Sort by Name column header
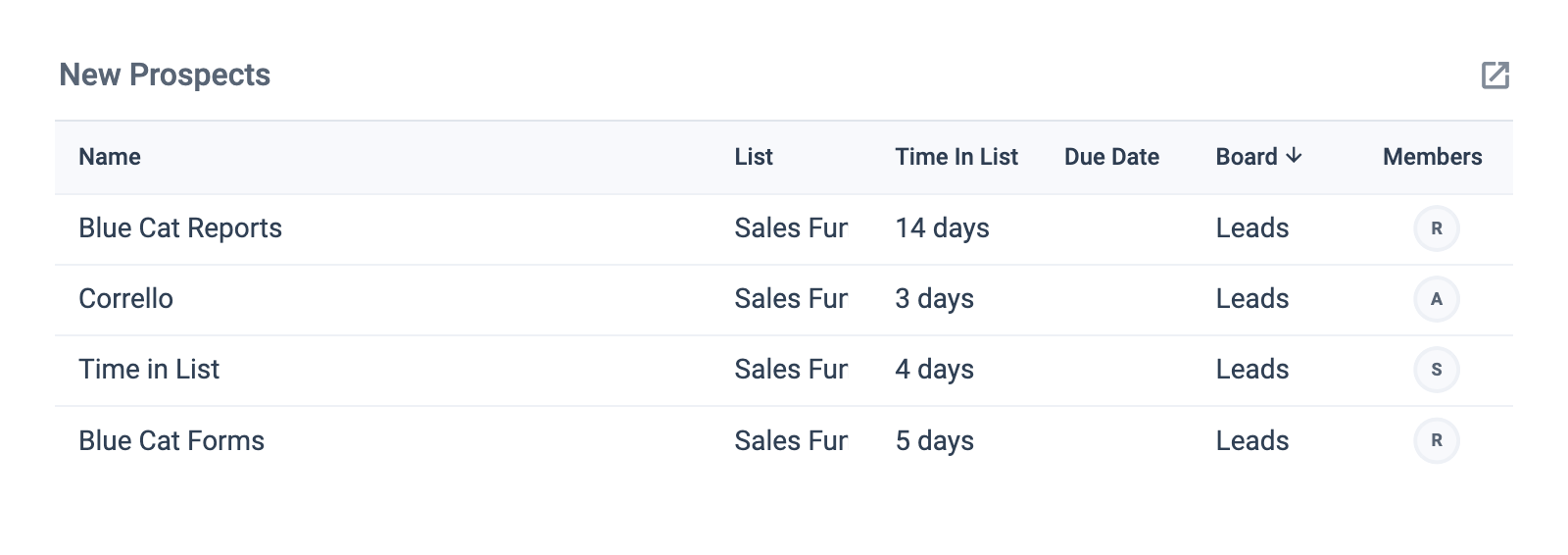This screenshot has width=1568, height=555. tap(110, 157)
